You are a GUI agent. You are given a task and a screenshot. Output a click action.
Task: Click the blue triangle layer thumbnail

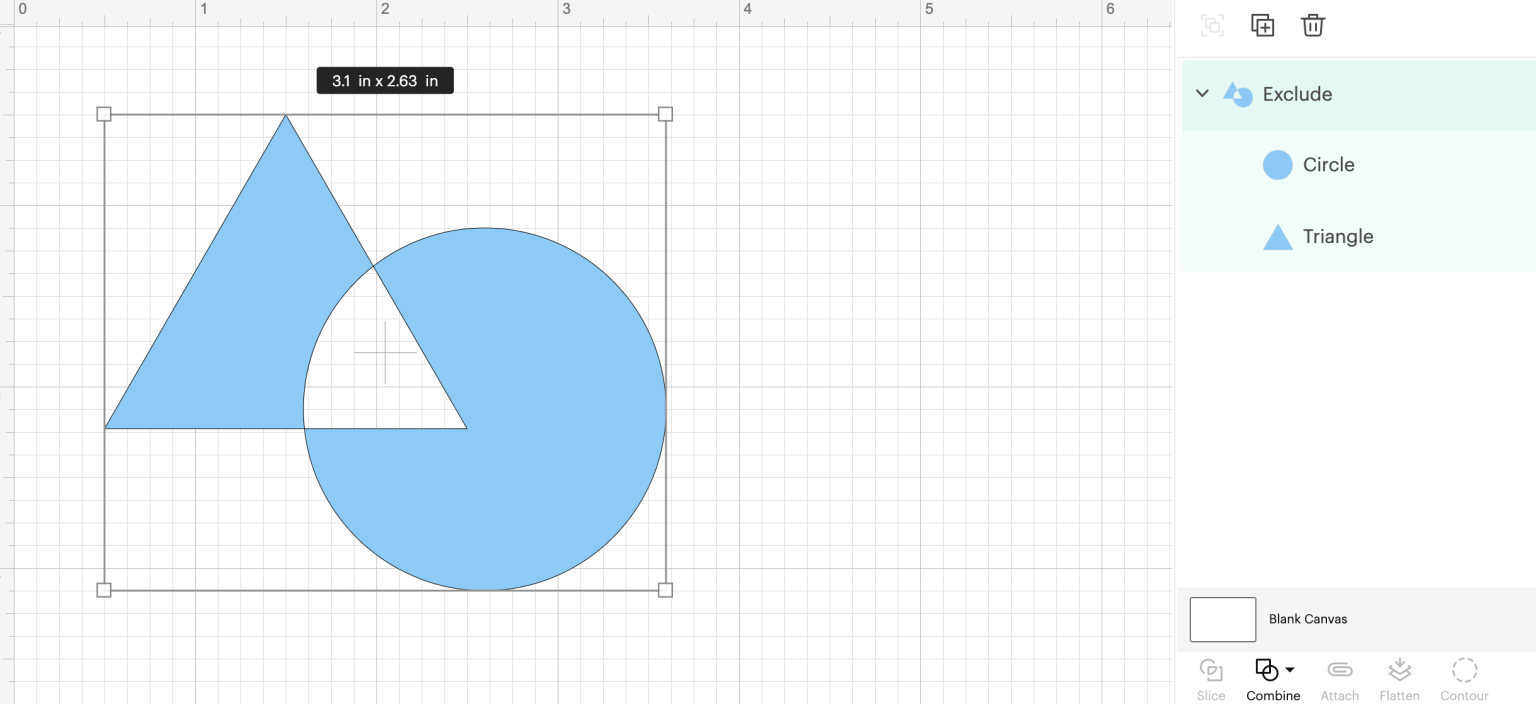pos(1277,236)
